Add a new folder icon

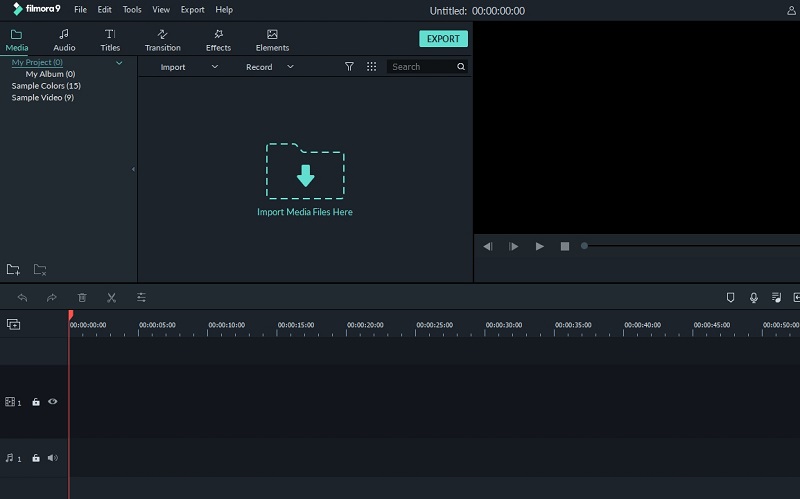pos(13,269)
